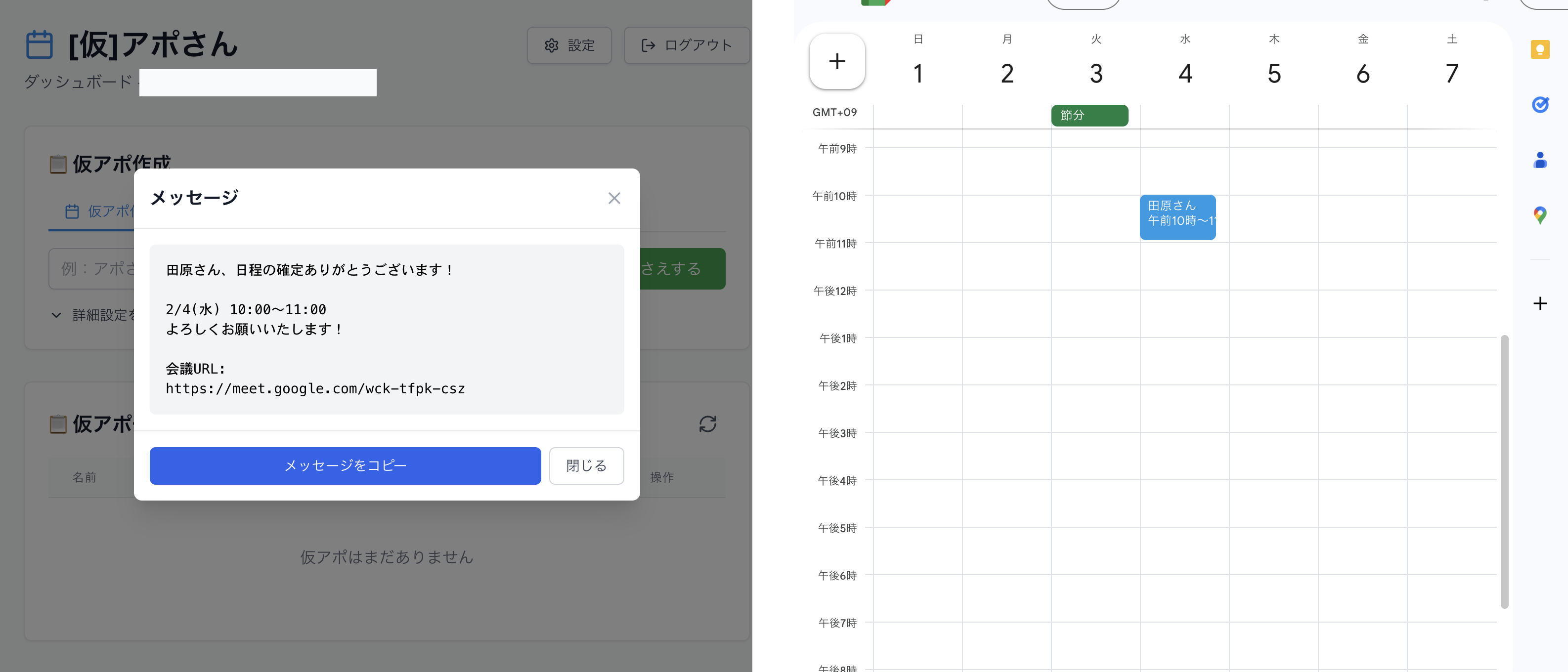
Task: Click the 操作 column header
Action: (x=661, y=477)
